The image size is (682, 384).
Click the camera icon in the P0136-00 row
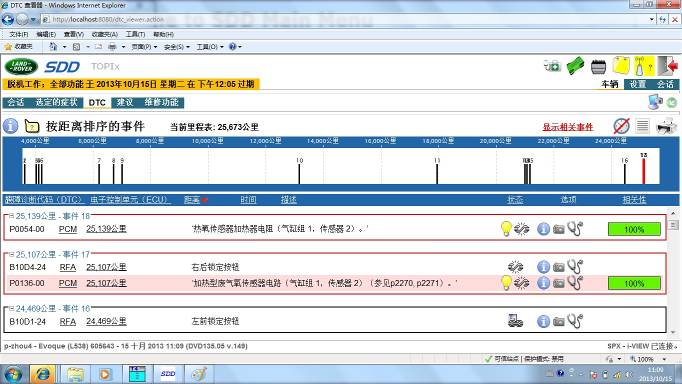[558, 284]
